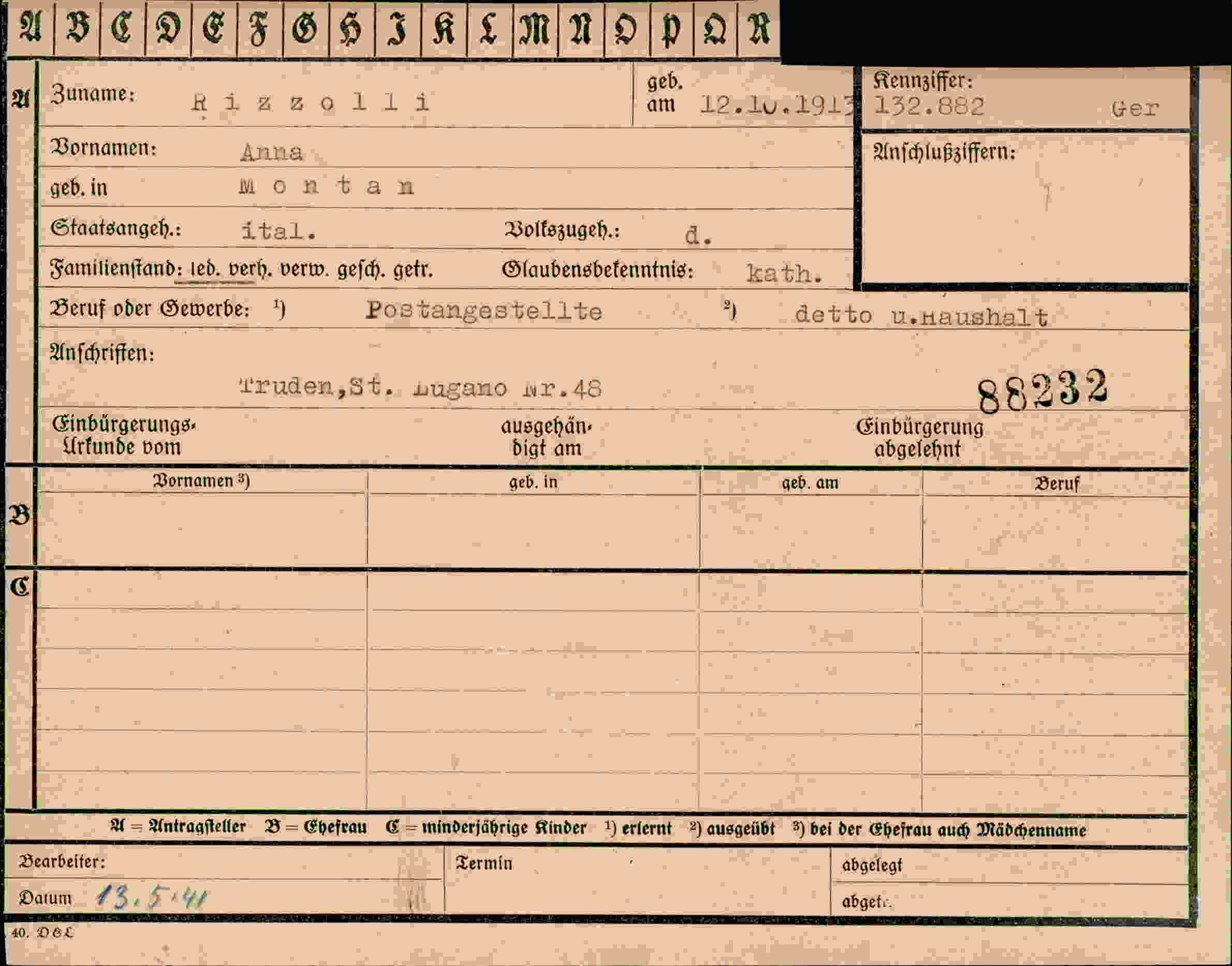Click the religion value 'kath.'
1232x966 pixels.
pos(784,274)
